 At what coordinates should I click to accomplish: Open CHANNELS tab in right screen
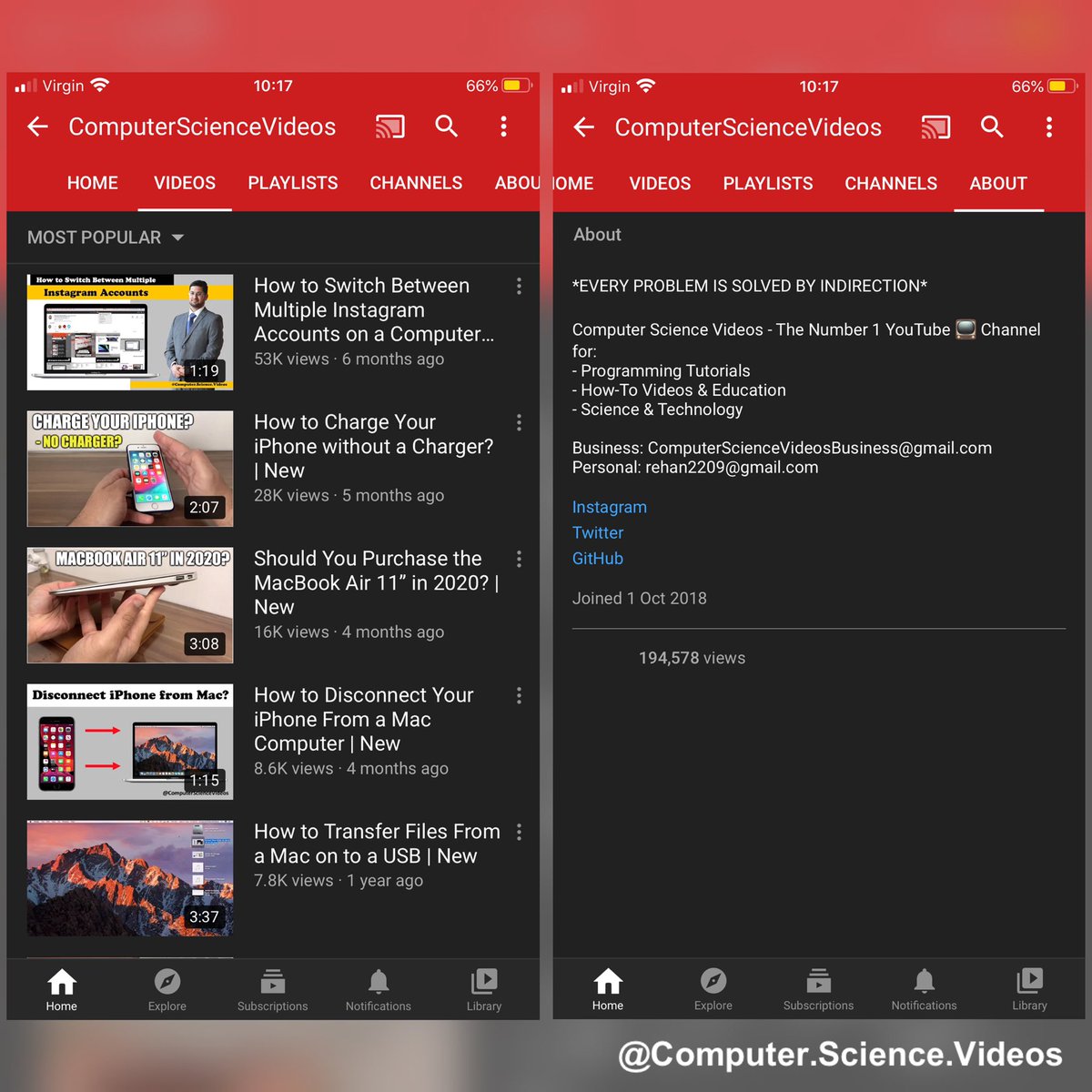891,184
